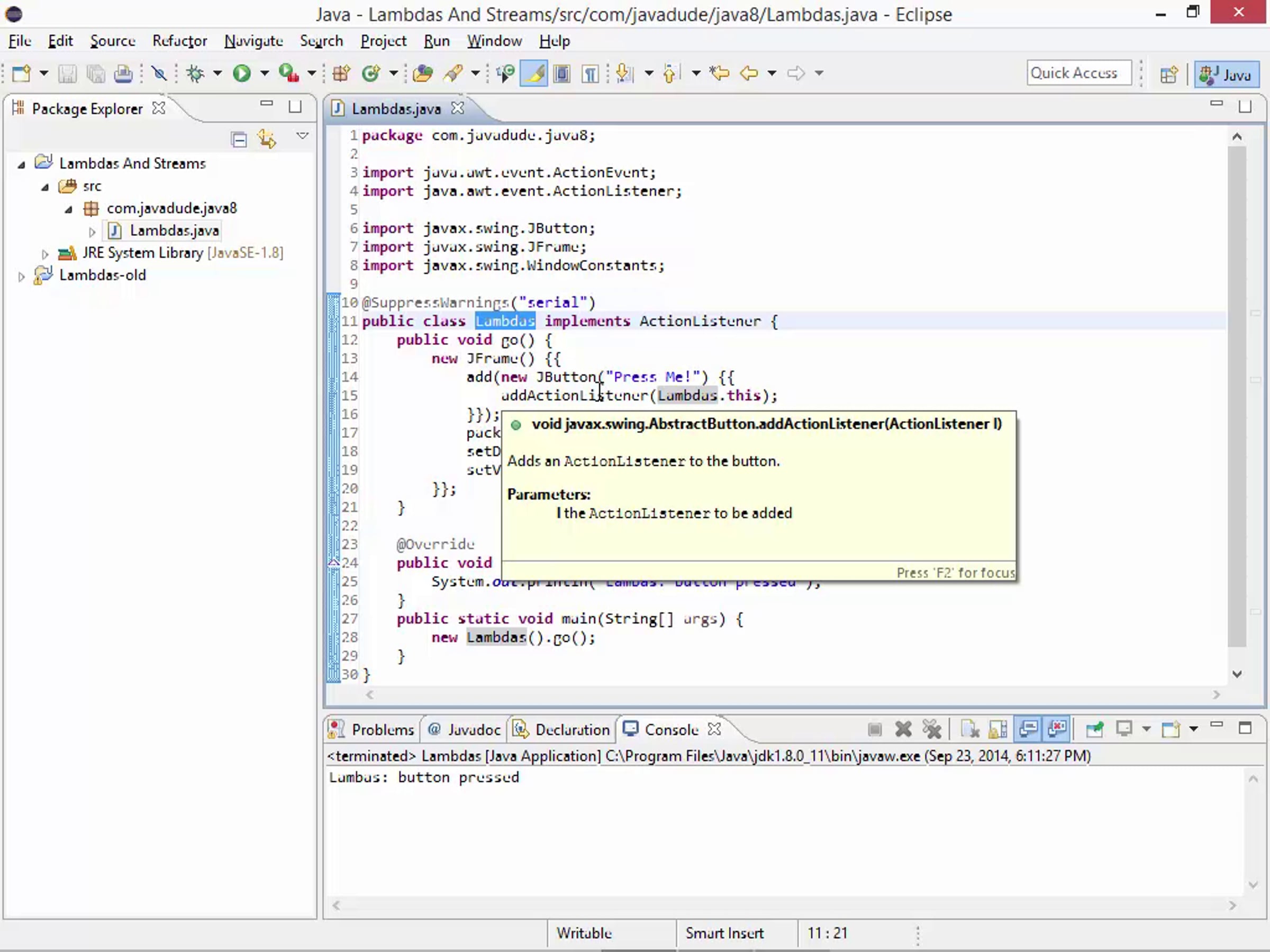Minimize the editor area
This screenshot has height=952, width=1270.
(x=1216, y=104)
